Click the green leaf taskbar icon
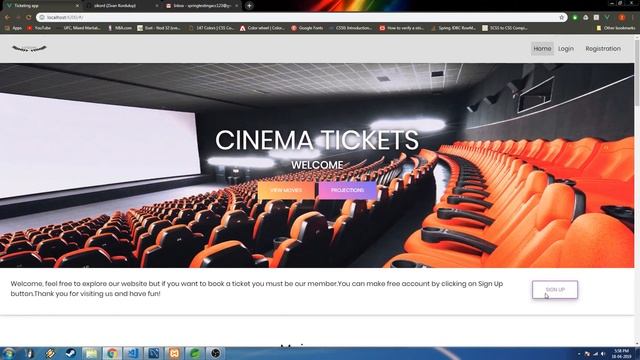Image resolution: width=640 pixels, height=360 pixels. [195, 353]
